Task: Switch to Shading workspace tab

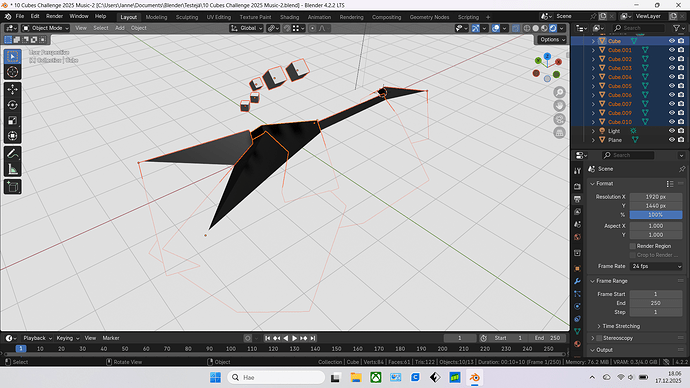Action: (290, 17)
